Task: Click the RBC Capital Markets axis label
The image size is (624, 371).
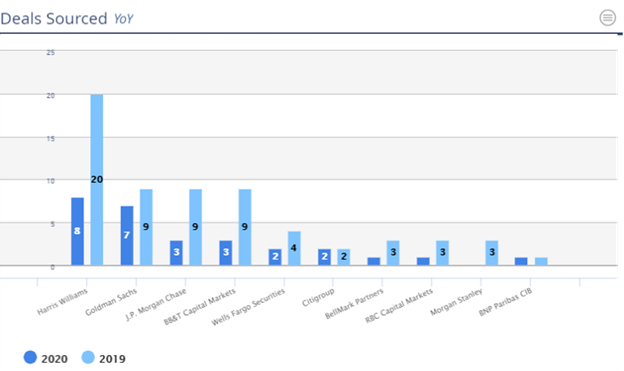Action: click(399, 306)
